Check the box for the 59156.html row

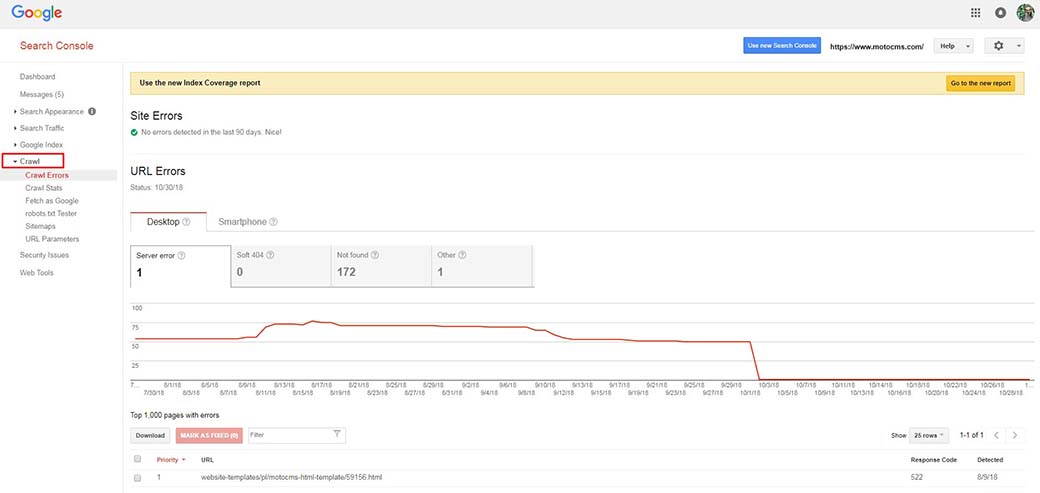tap(138, 478)
